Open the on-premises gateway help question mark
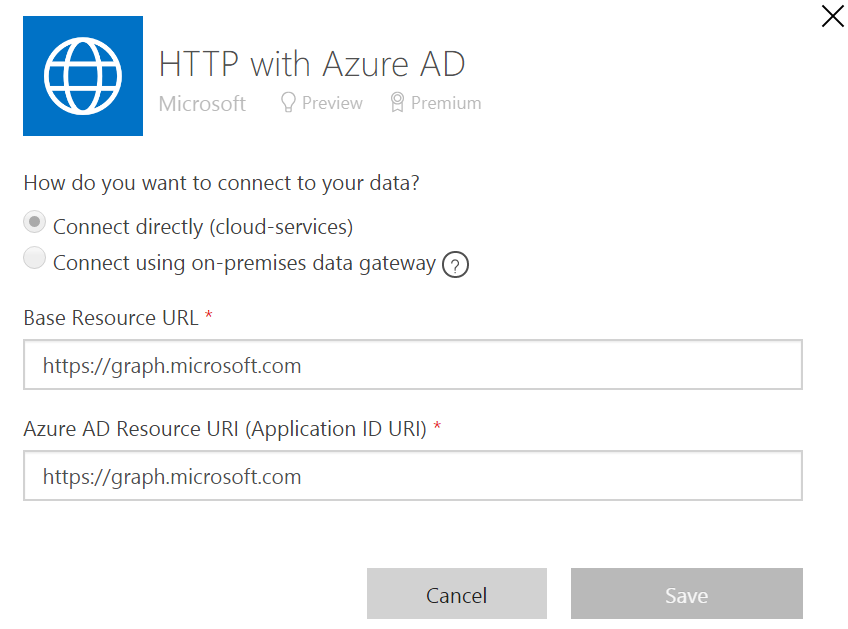 456,265
